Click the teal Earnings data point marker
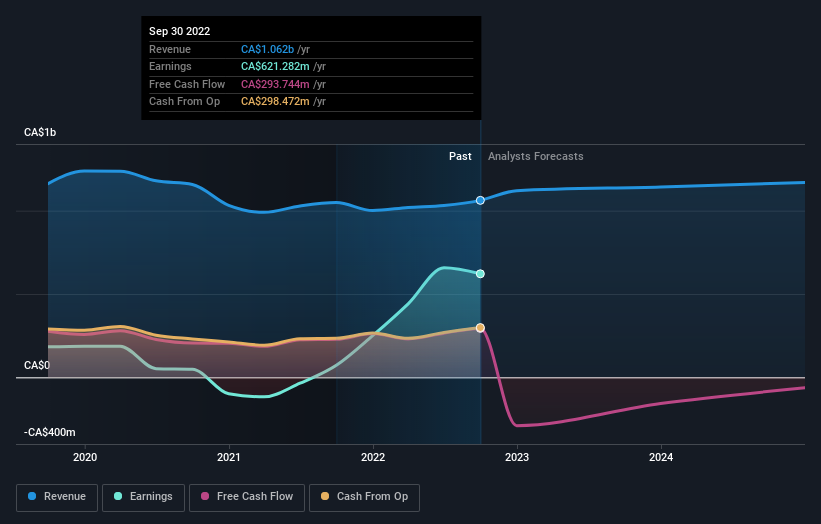This screenshot has height=524, width=821. pyautogui.click(x=480, y=274)
